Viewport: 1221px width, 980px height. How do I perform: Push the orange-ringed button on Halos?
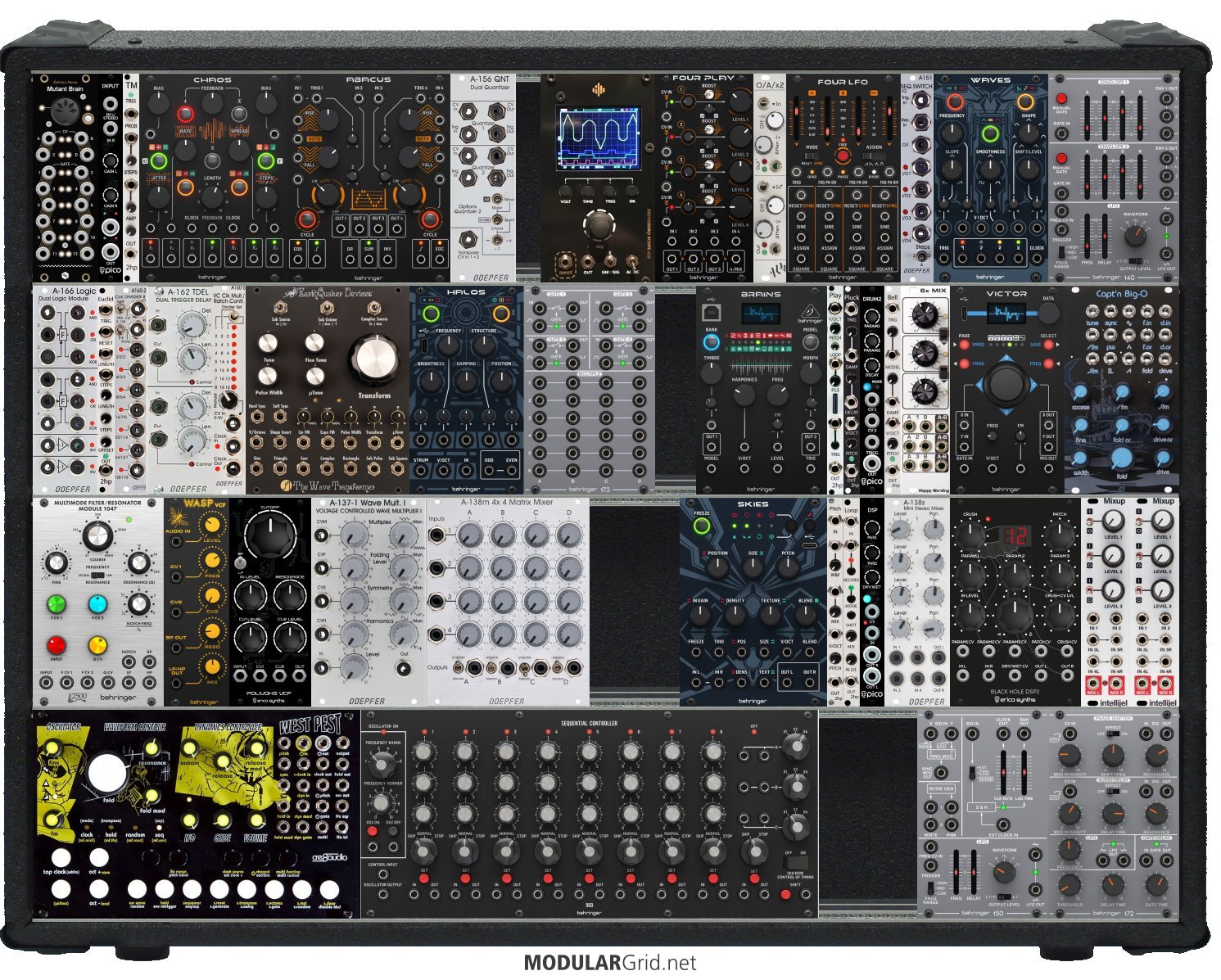click(x=501, y=314)
